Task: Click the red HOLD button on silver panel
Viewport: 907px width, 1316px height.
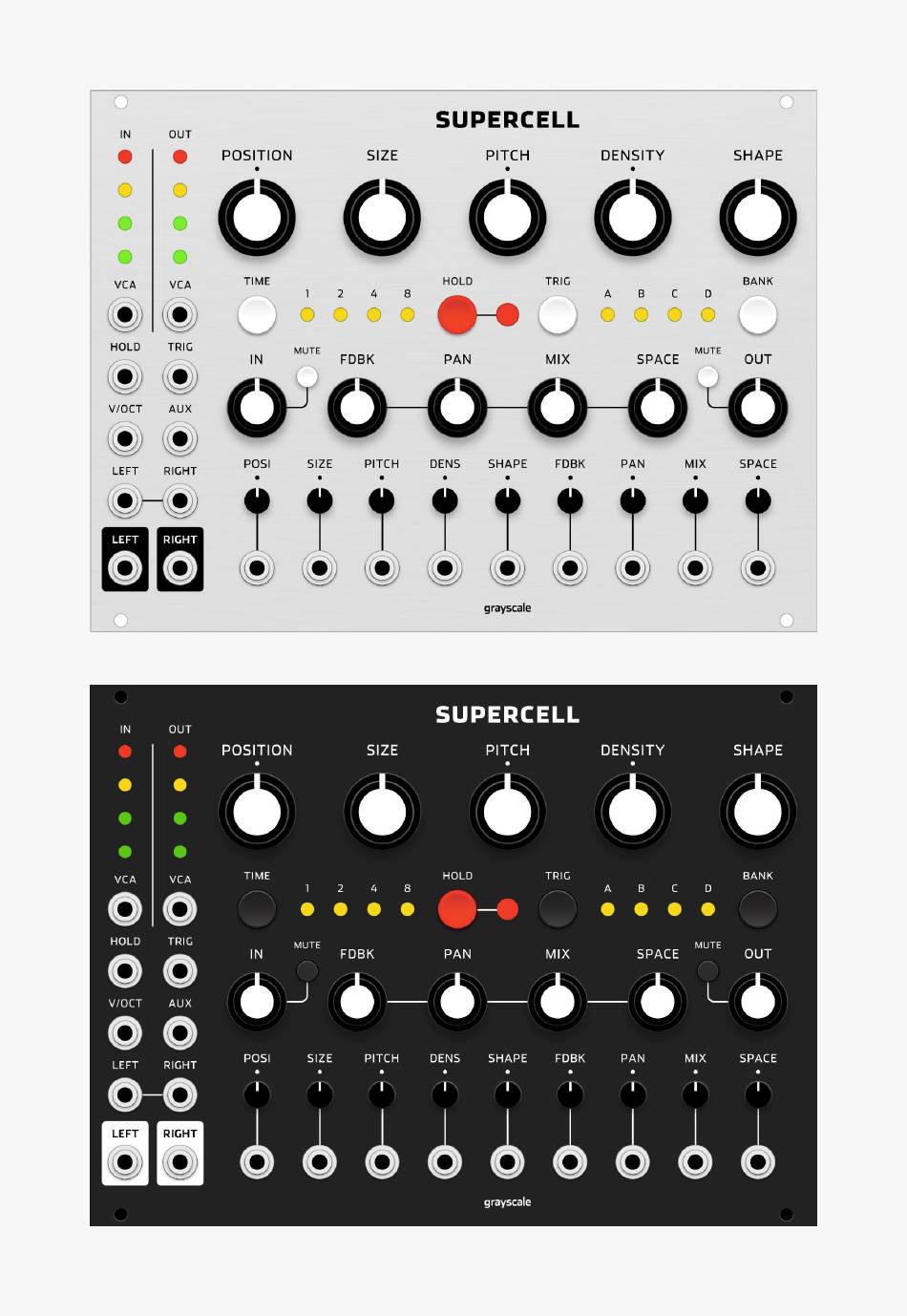Action: 457,314
